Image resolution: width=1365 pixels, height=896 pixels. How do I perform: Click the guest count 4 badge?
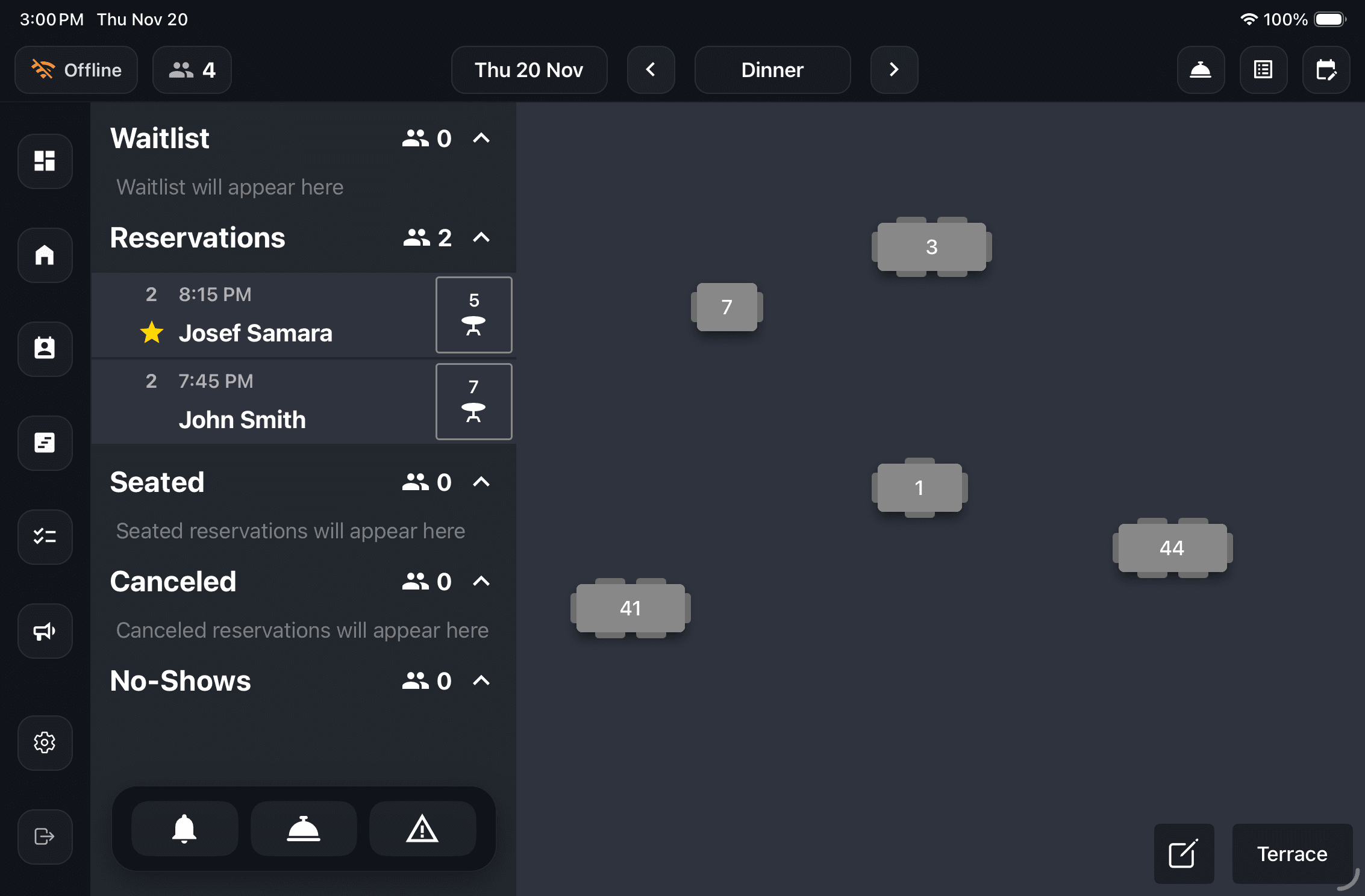(x=192, y=70)
